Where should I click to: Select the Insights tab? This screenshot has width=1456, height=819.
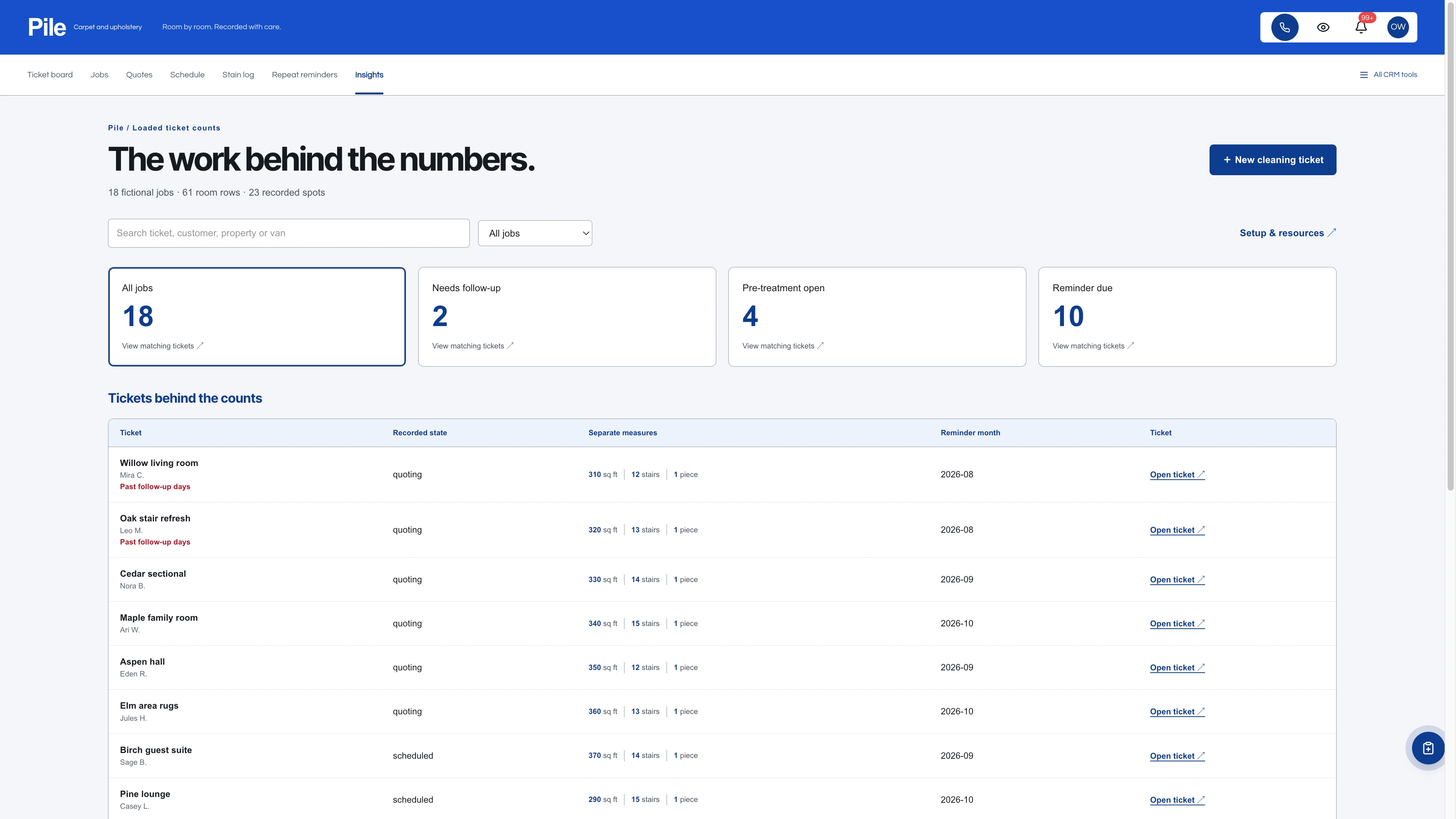point(369,75)
